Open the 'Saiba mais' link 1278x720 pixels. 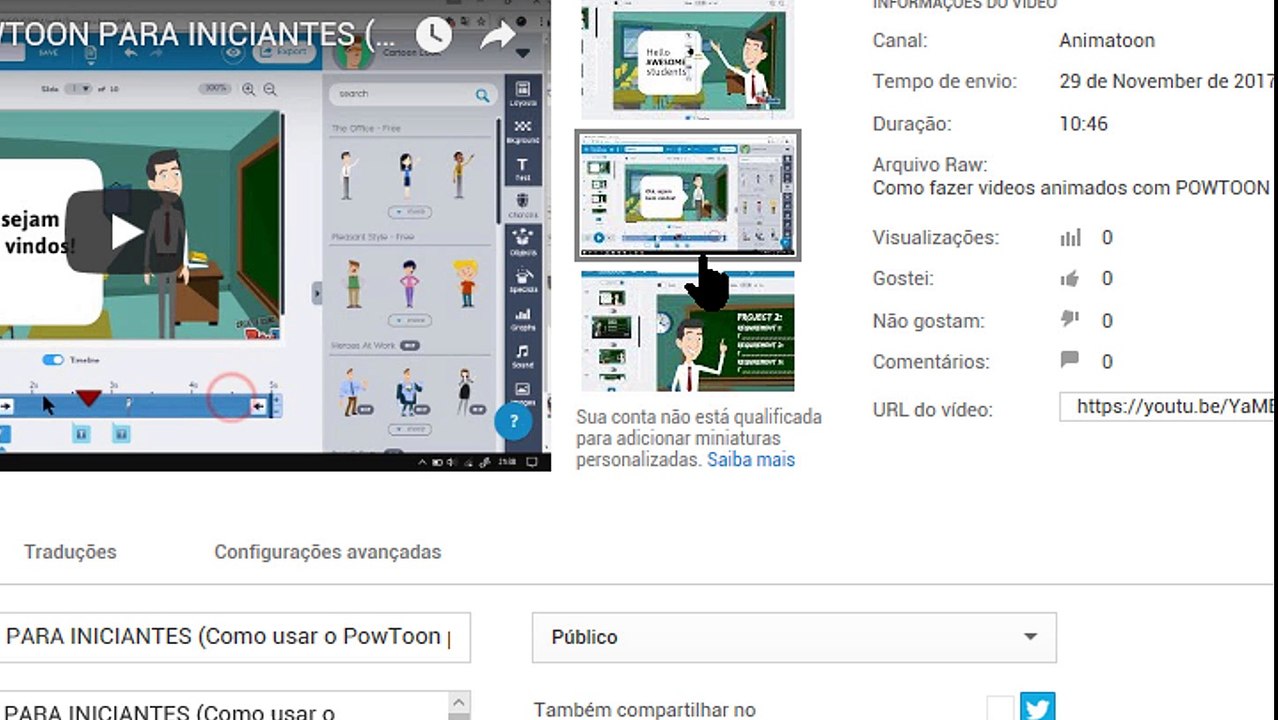coord(751,460)
